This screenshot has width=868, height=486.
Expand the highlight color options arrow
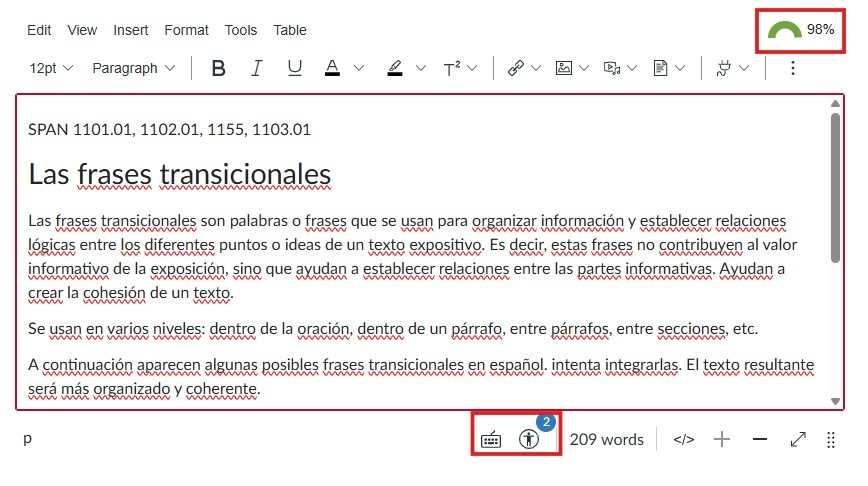(421, 68)
